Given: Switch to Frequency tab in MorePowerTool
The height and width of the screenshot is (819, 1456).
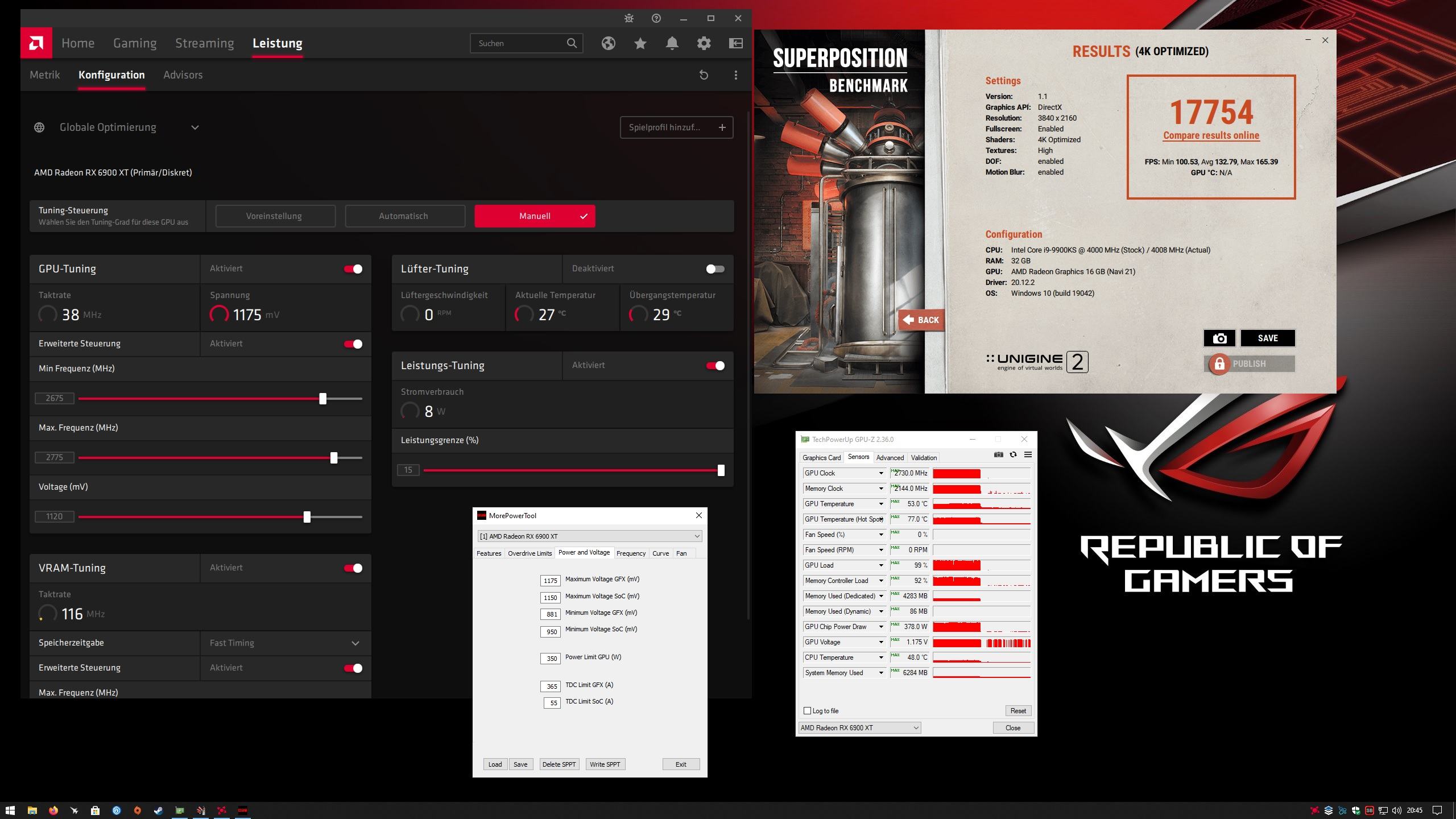Looking at the screenshot, I should (x=631, y=553).
